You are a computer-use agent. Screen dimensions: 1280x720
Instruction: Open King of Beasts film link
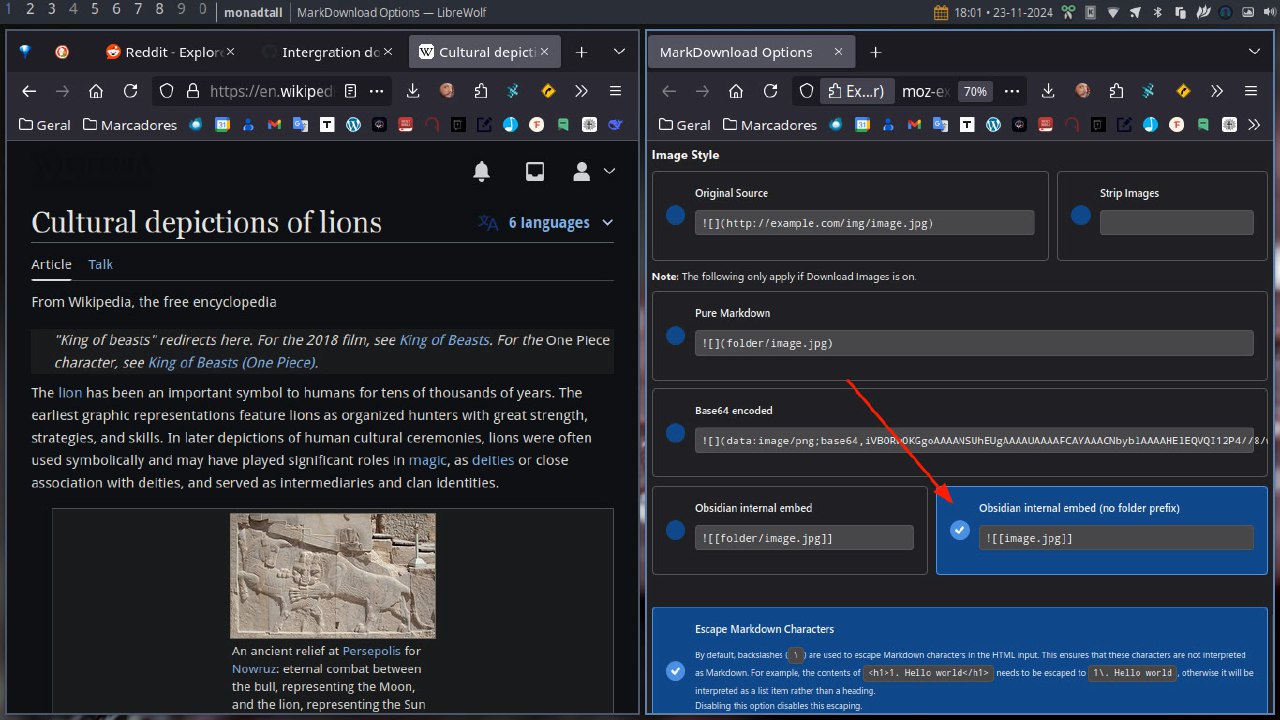[444, 340]
